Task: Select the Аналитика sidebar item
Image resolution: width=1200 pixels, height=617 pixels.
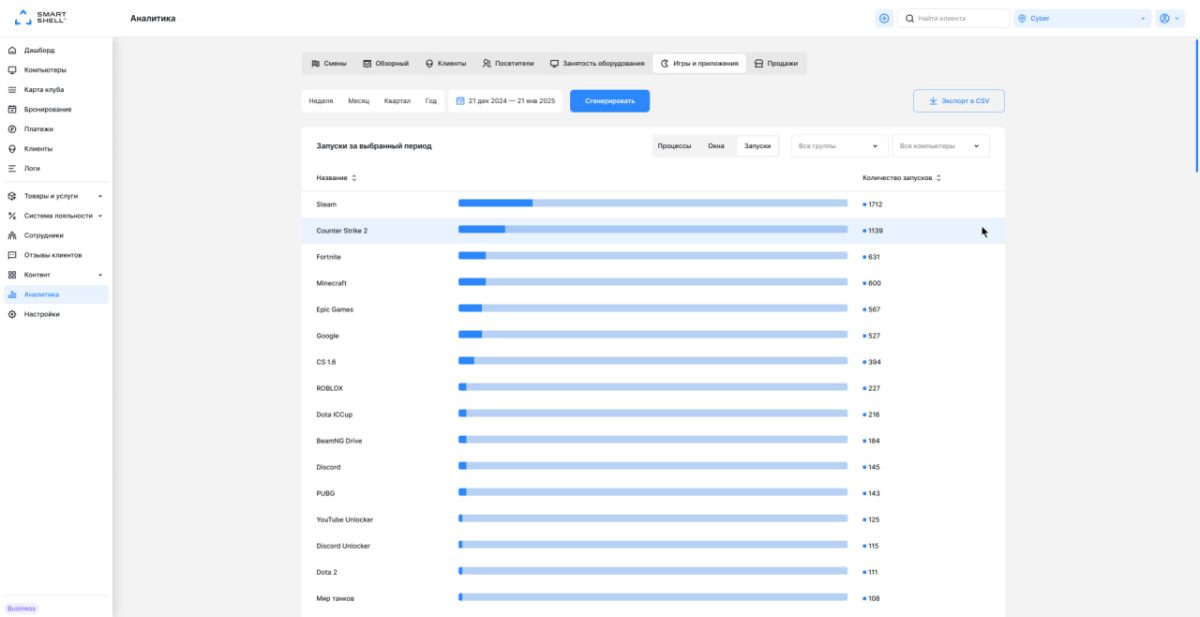Action: click(x=56, y=295)
